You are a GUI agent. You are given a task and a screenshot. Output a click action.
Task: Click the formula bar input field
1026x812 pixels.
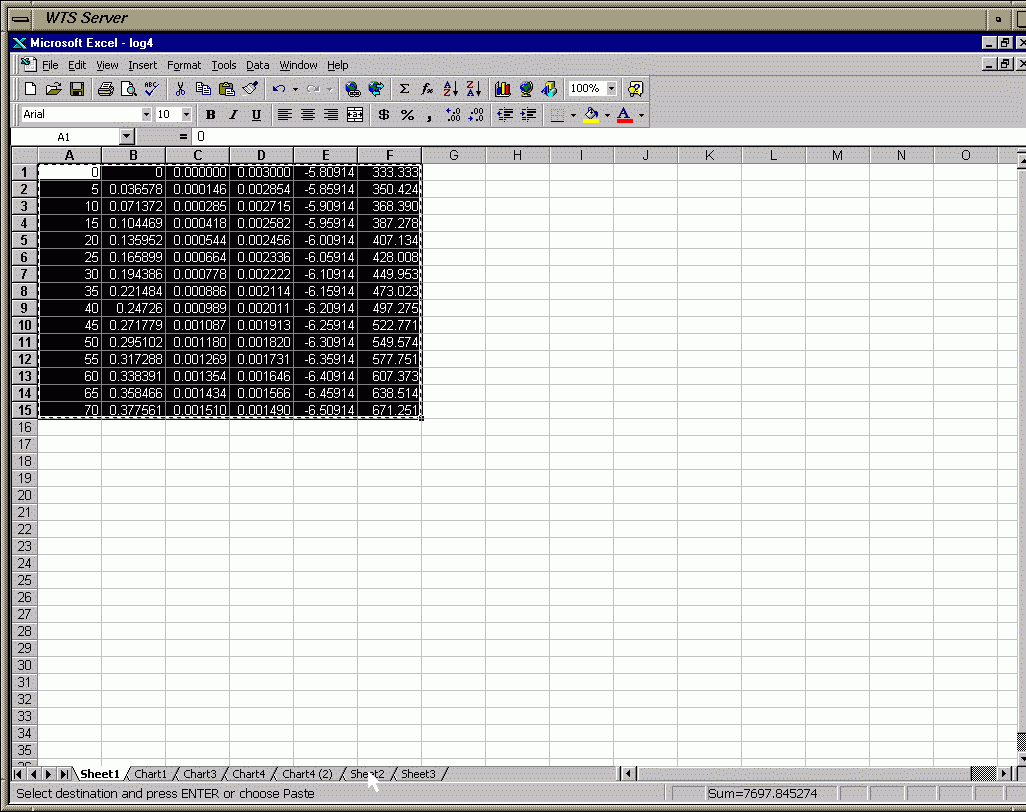tap(600, 136)
